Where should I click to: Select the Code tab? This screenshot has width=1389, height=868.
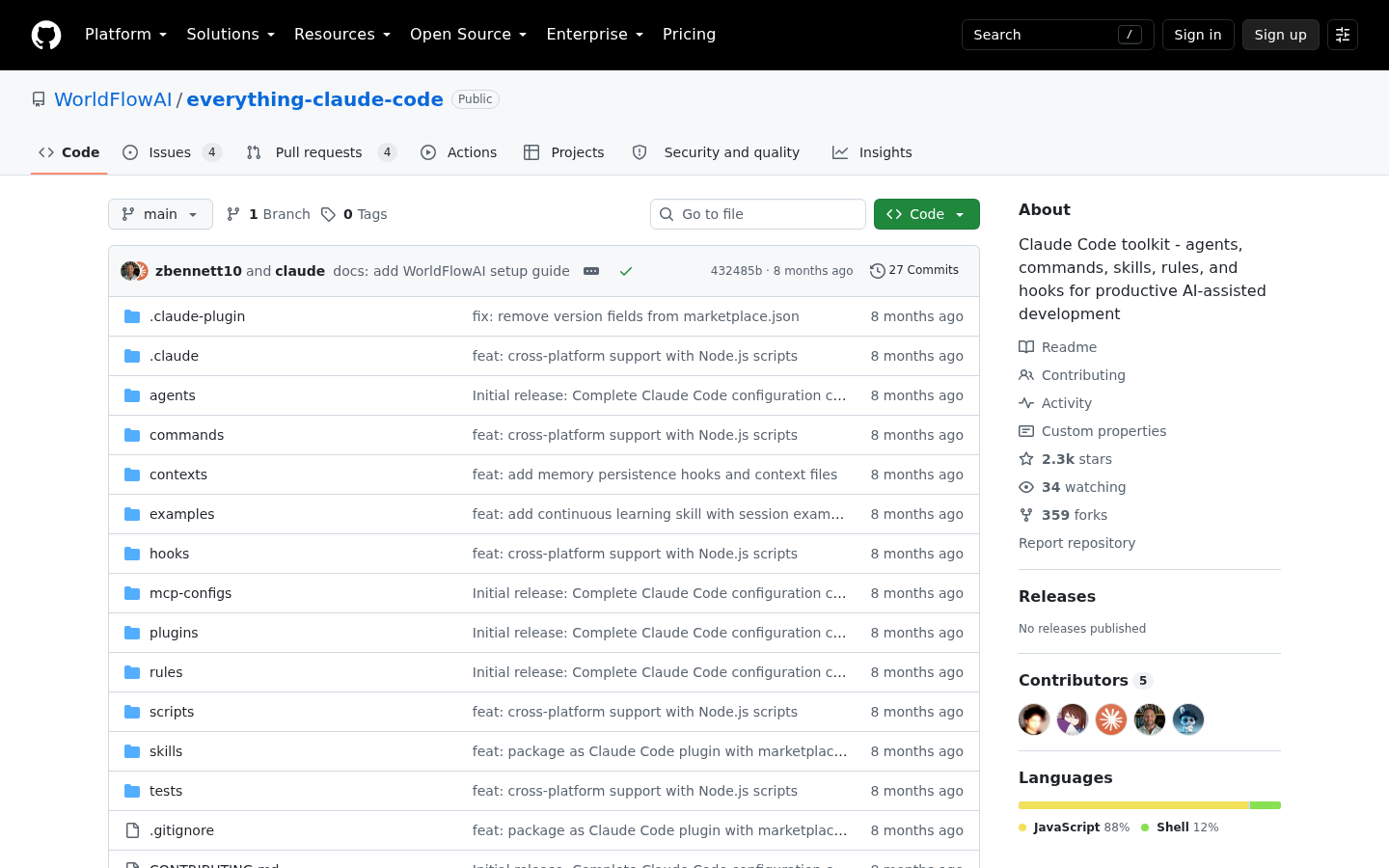pos(69,152)
